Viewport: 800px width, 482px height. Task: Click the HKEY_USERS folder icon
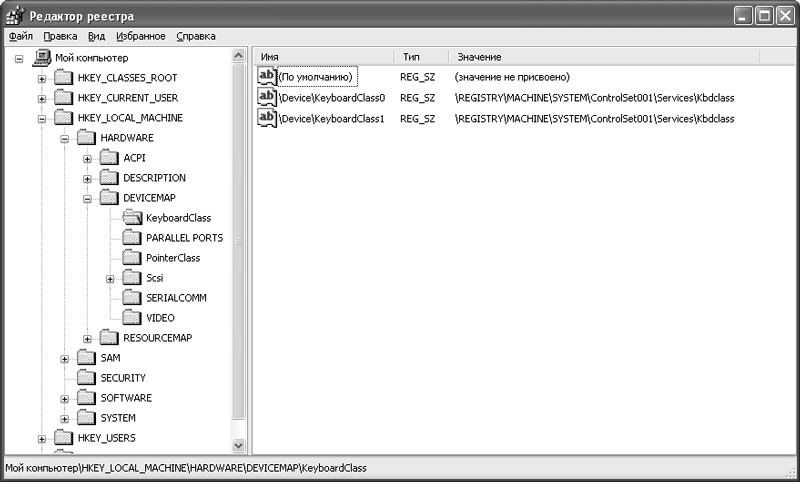(63, 437)
